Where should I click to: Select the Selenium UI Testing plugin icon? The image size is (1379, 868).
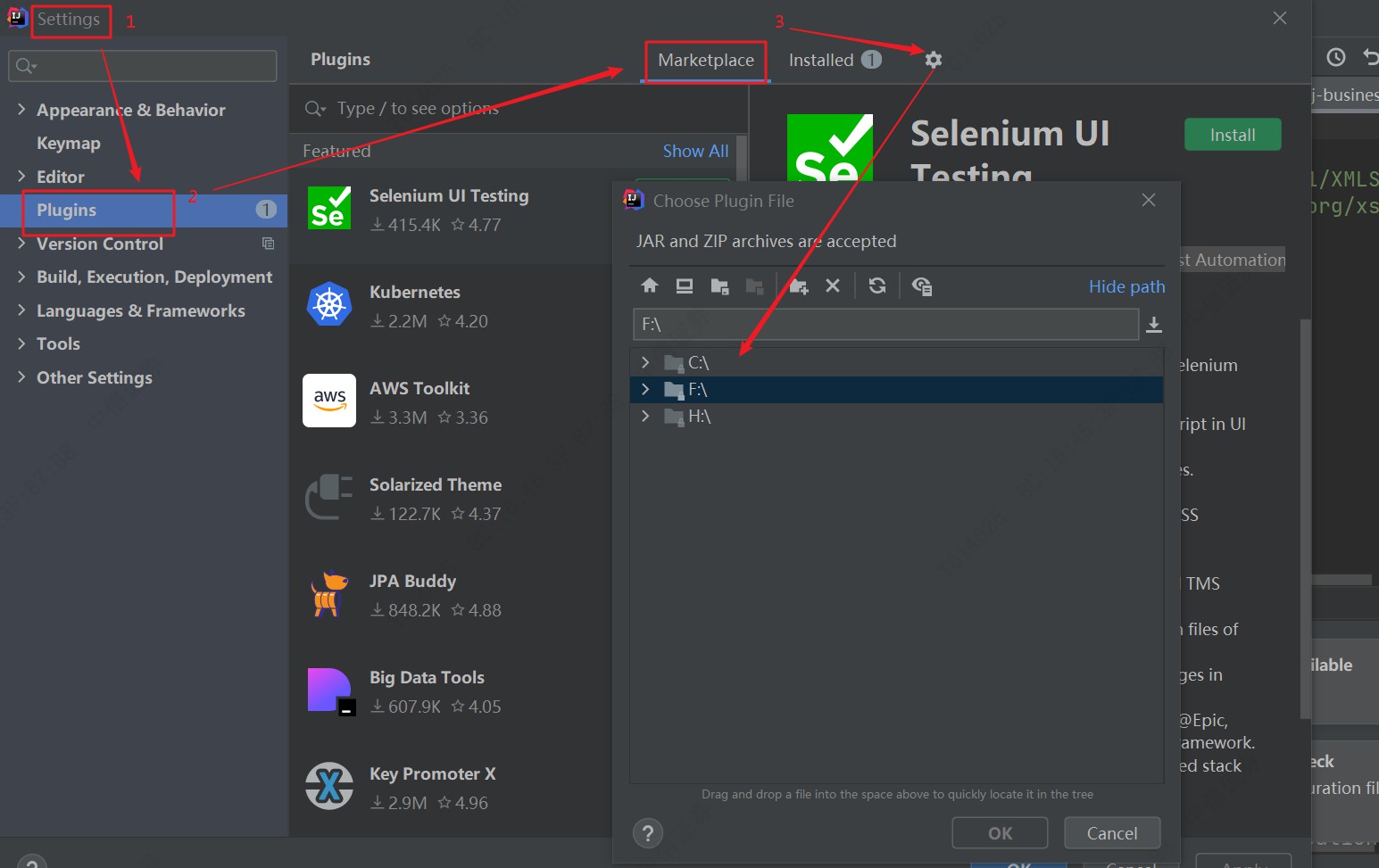click(329, 209)
